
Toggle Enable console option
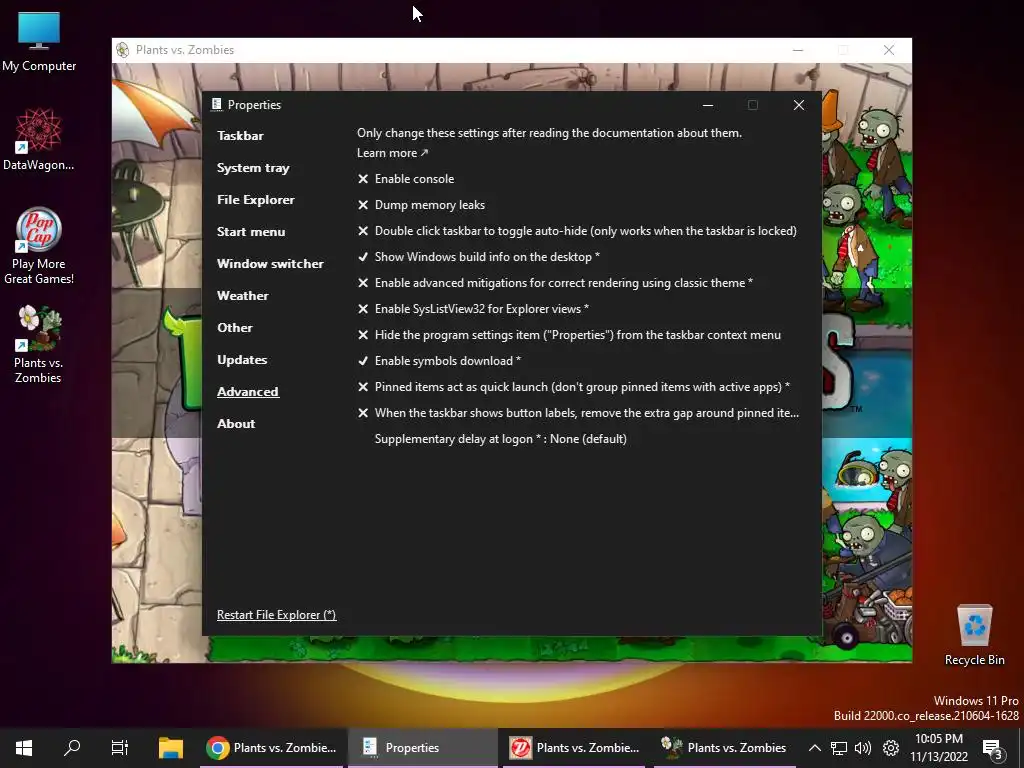coord(406,179)
